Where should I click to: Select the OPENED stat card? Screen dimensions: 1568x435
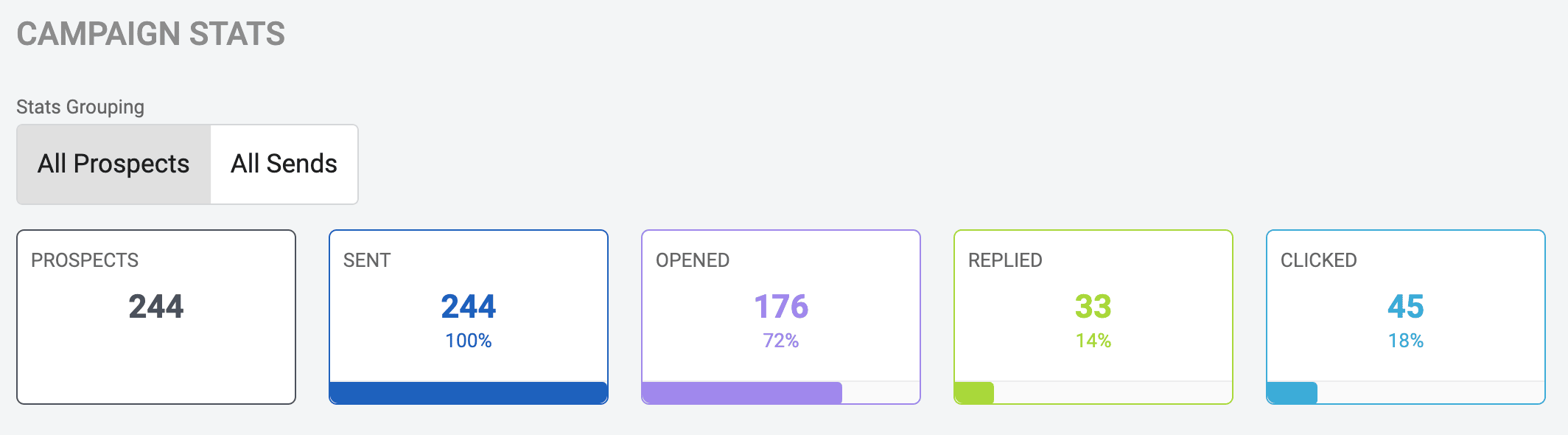click(x=781, y=317)
